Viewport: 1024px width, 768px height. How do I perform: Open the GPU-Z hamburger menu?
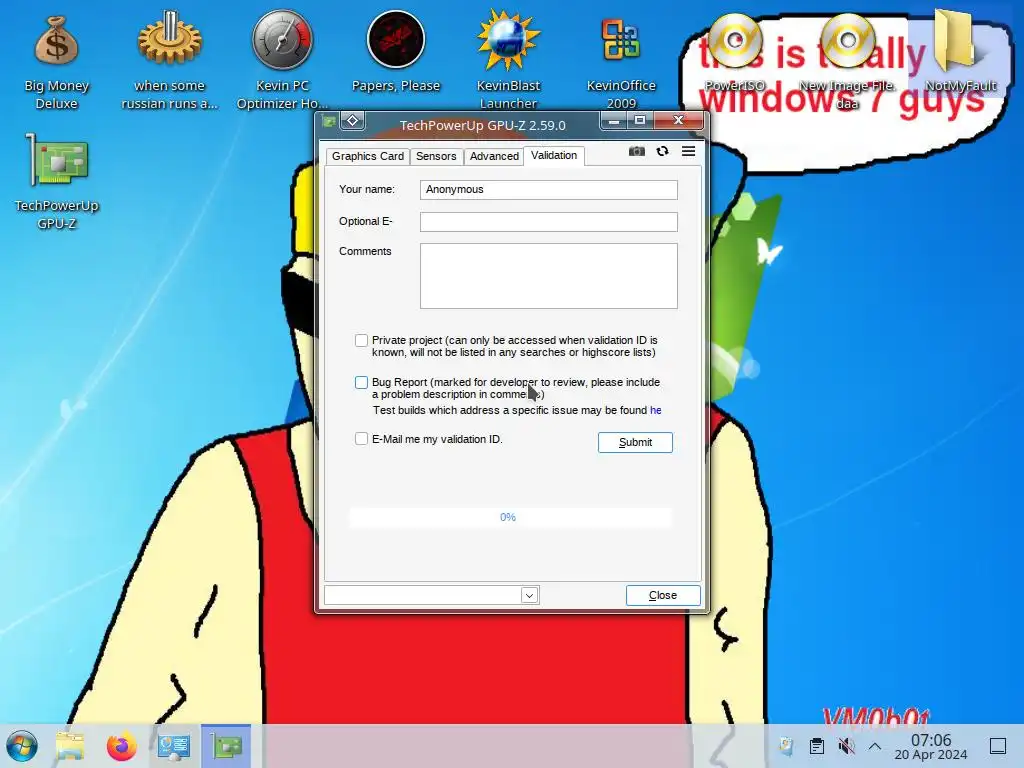[688, 152]
